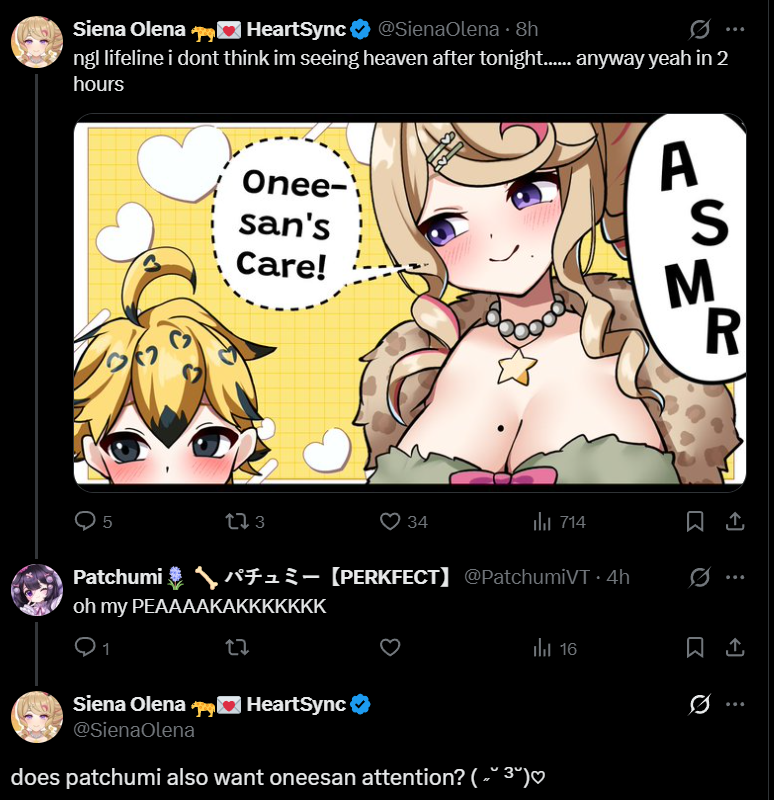Bookmark Siena Olena's ASMR tweet
Screen dimensions: 774x800
point(695,521)
